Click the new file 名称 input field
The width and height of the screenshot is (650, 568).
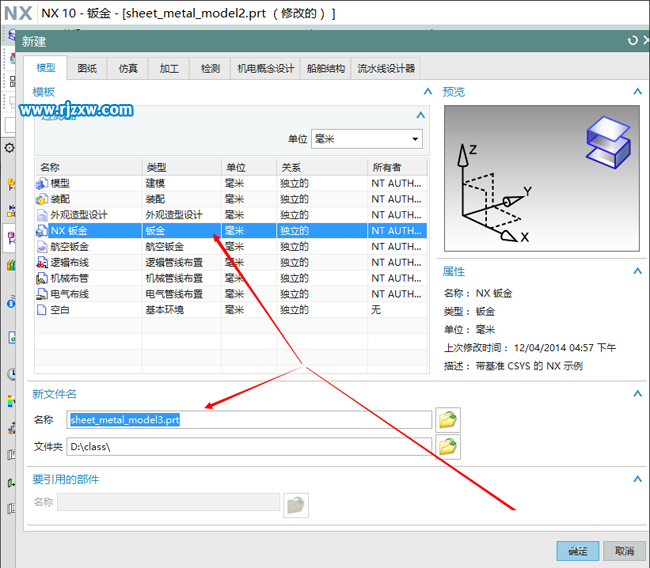pyautogui.click(x=249, y=420)
